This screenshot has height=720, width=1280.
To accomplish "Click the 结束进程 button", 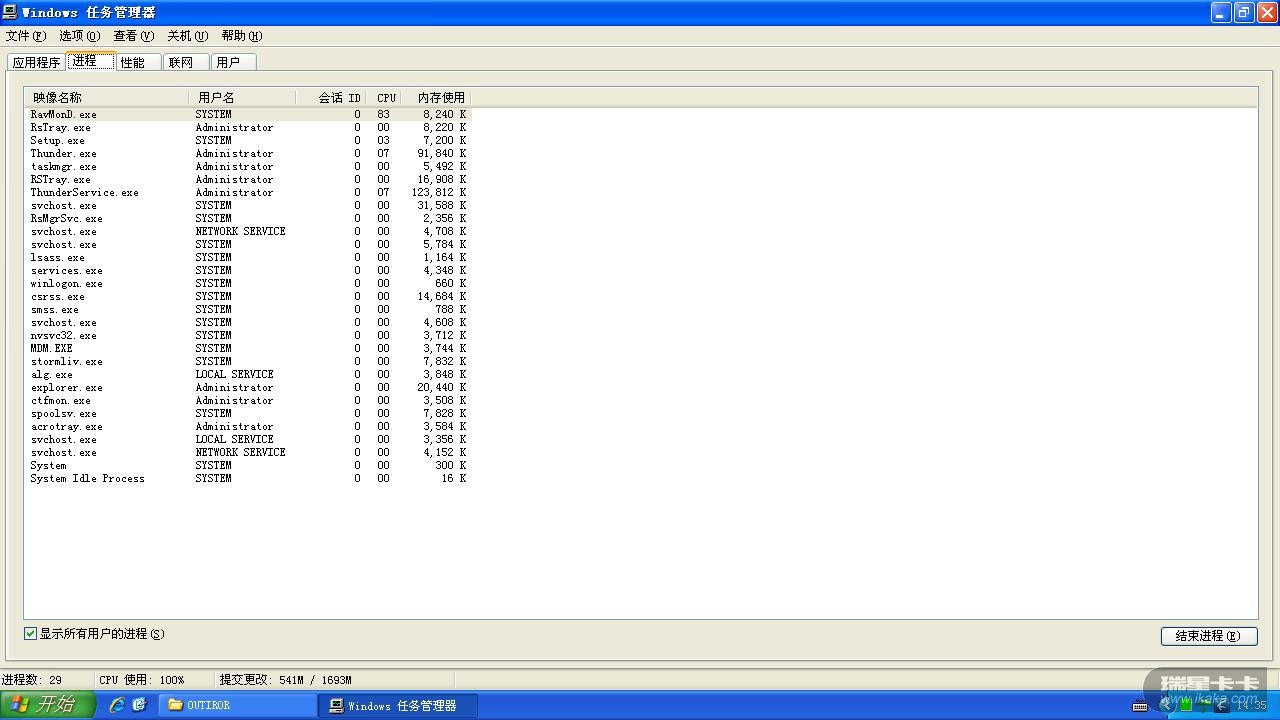I will coord(1209,636).
